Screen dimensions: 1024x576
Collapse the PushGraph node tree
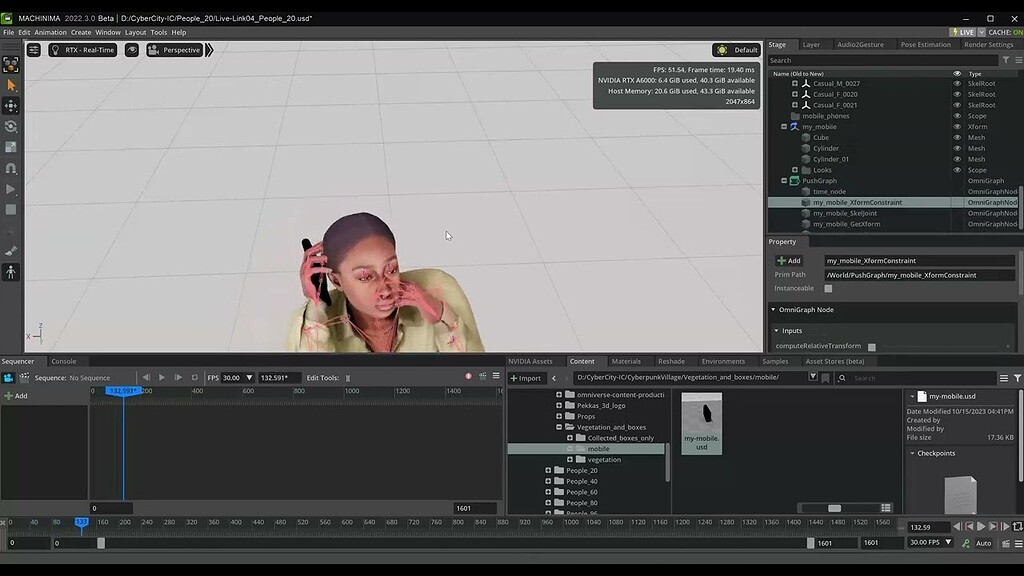(x=783, y=181)
